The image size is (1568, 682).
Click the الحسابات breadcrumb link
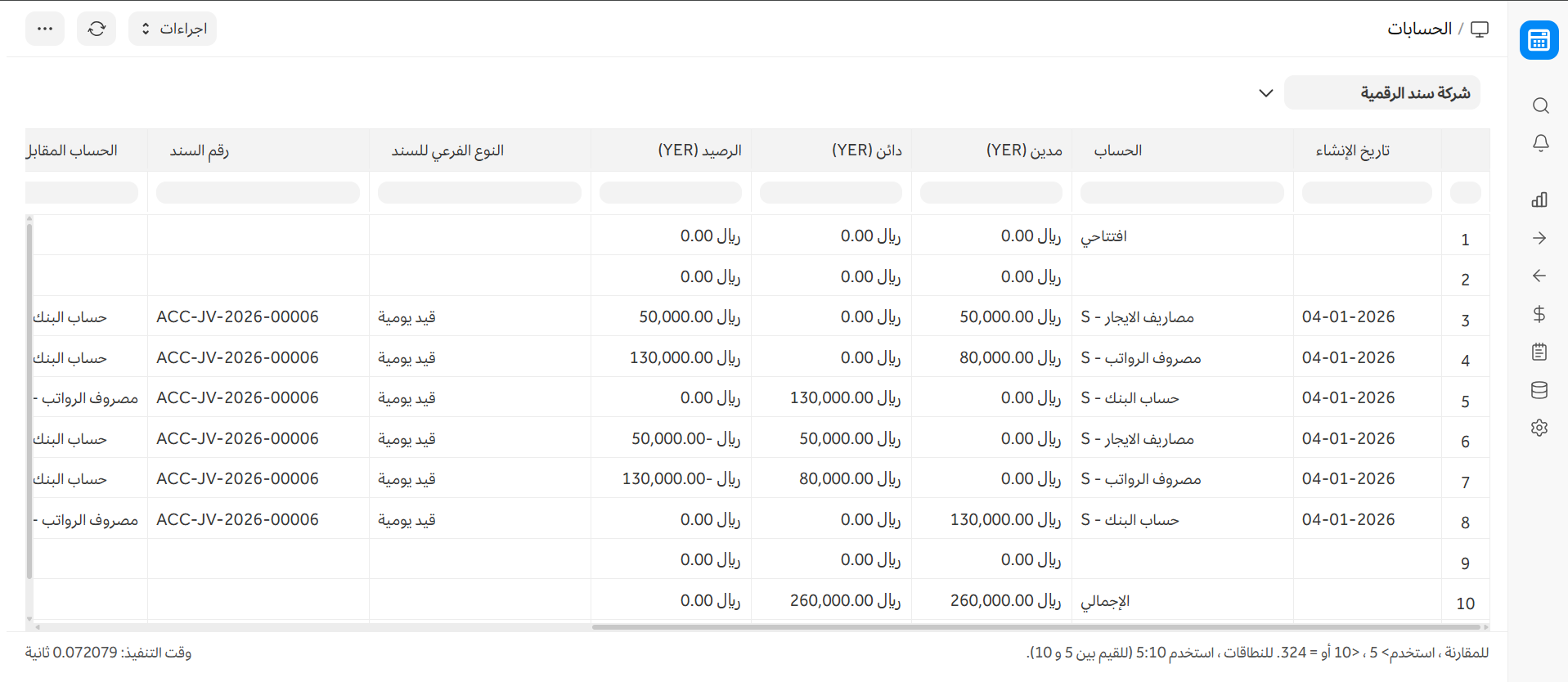pyautogui.click(x=1419, y=29)
